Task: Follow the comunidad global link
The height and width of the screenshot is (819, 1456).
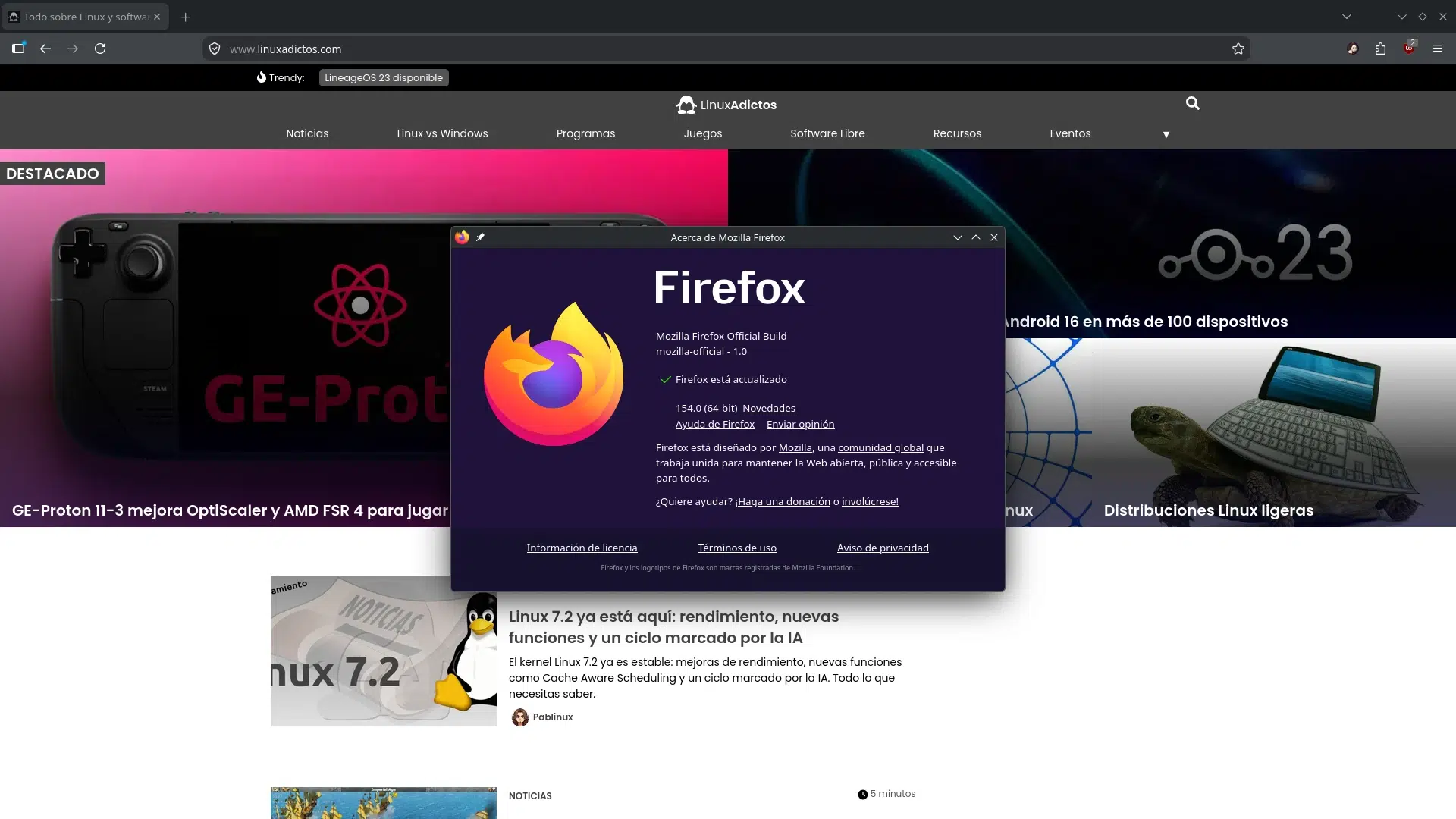Action: point(880,447)
